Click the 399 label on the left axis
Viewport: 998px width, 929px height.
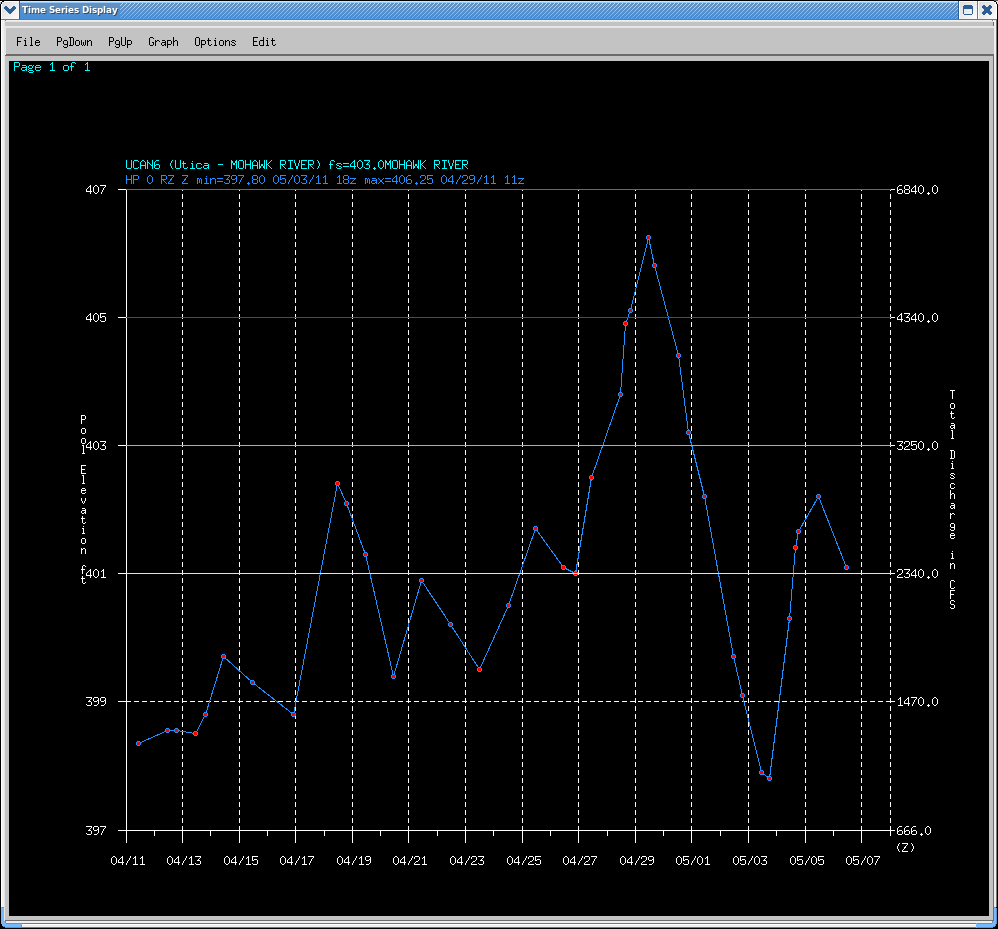point(96,701)
